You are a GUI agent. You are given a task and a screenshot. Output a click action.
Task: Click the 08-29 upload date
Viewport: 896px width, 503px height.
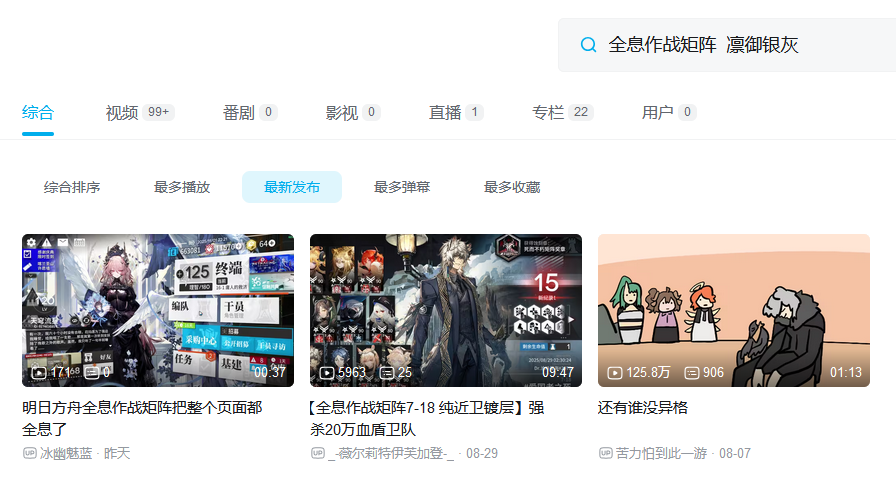coord(482,453)
